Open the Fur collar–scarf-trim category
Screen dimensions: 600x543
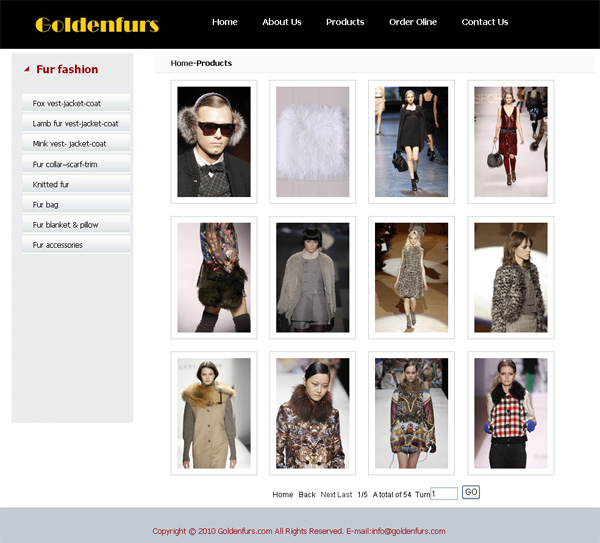coord(76,164)
